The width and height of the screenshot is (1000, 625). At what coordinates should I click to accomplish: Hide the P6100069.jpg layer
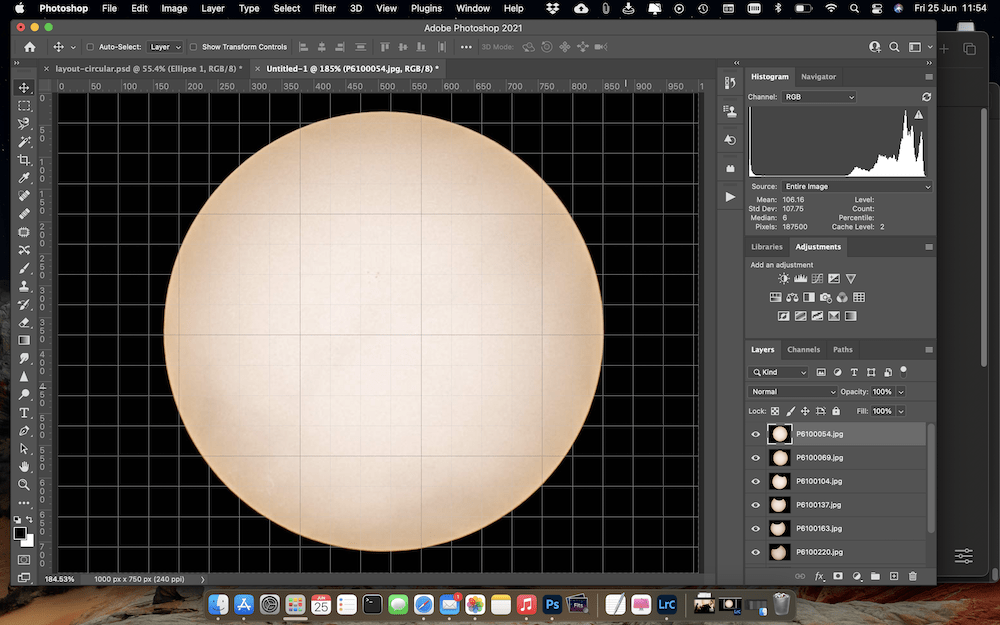[756, 458]
